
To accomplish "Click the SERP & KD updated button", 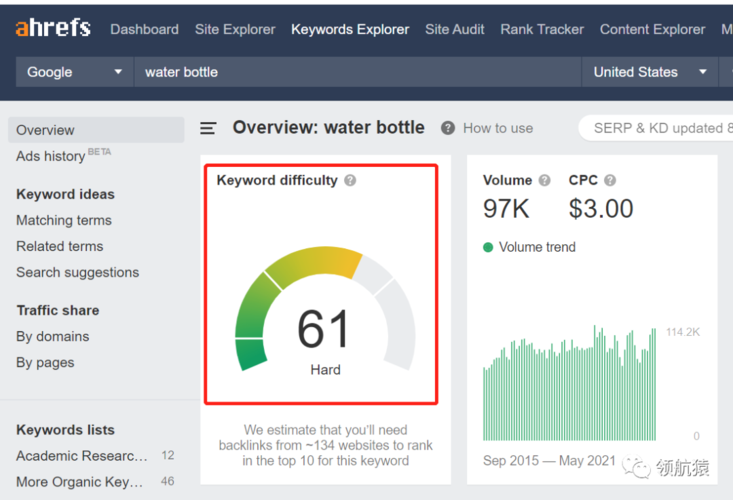I will (656, 128).
